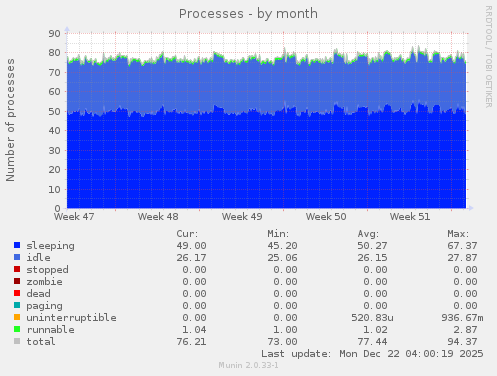Click sleeping current value 49.00
This screenshot has height=376, width=497.
click(x=191, y=246)
